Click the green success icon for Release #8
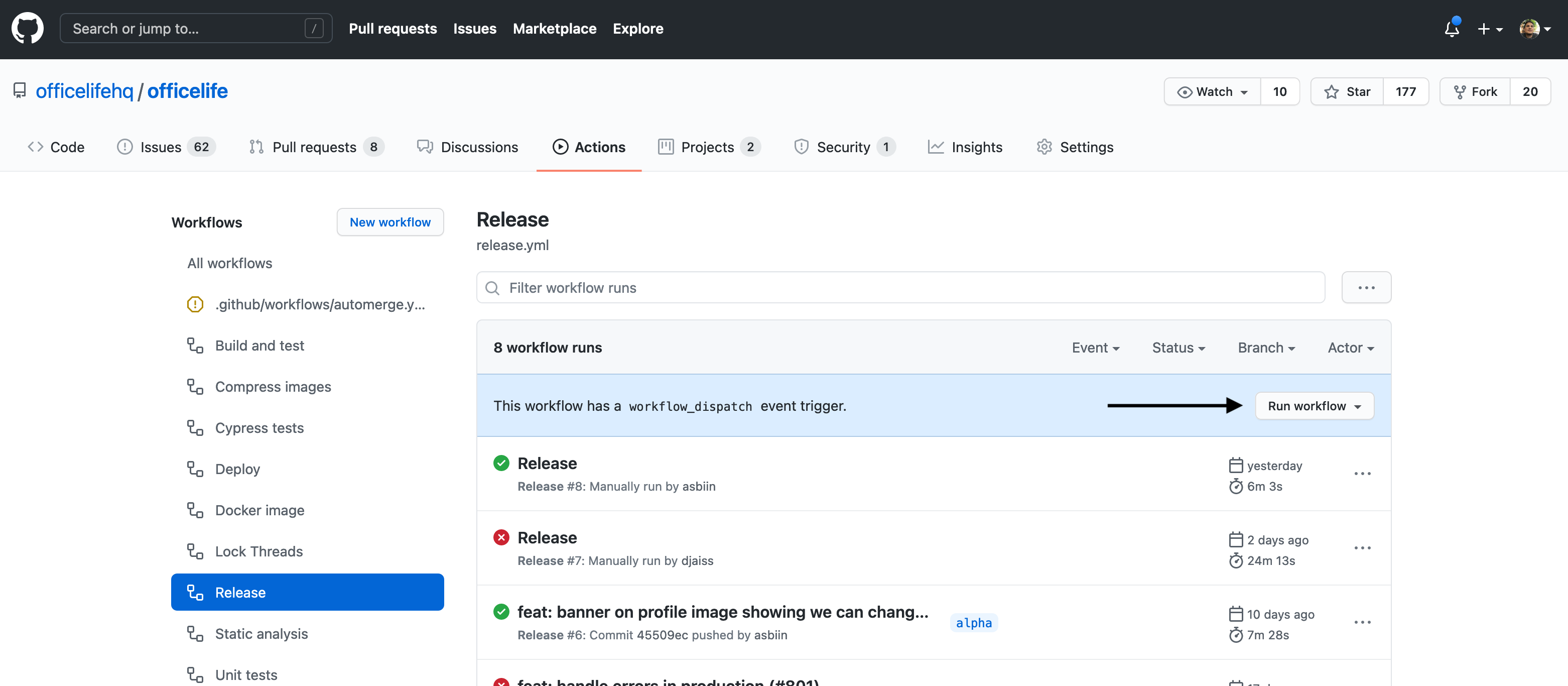This screenshot has height=686, width=1568. coord(501,463)
